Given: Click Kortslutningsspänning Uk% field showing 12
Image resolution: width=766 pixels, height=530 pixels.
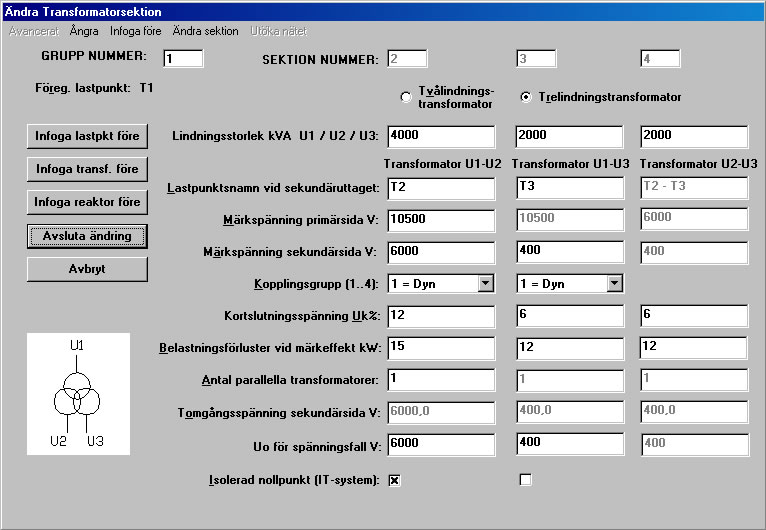Looking at the screenshot, I should point(442,316).
